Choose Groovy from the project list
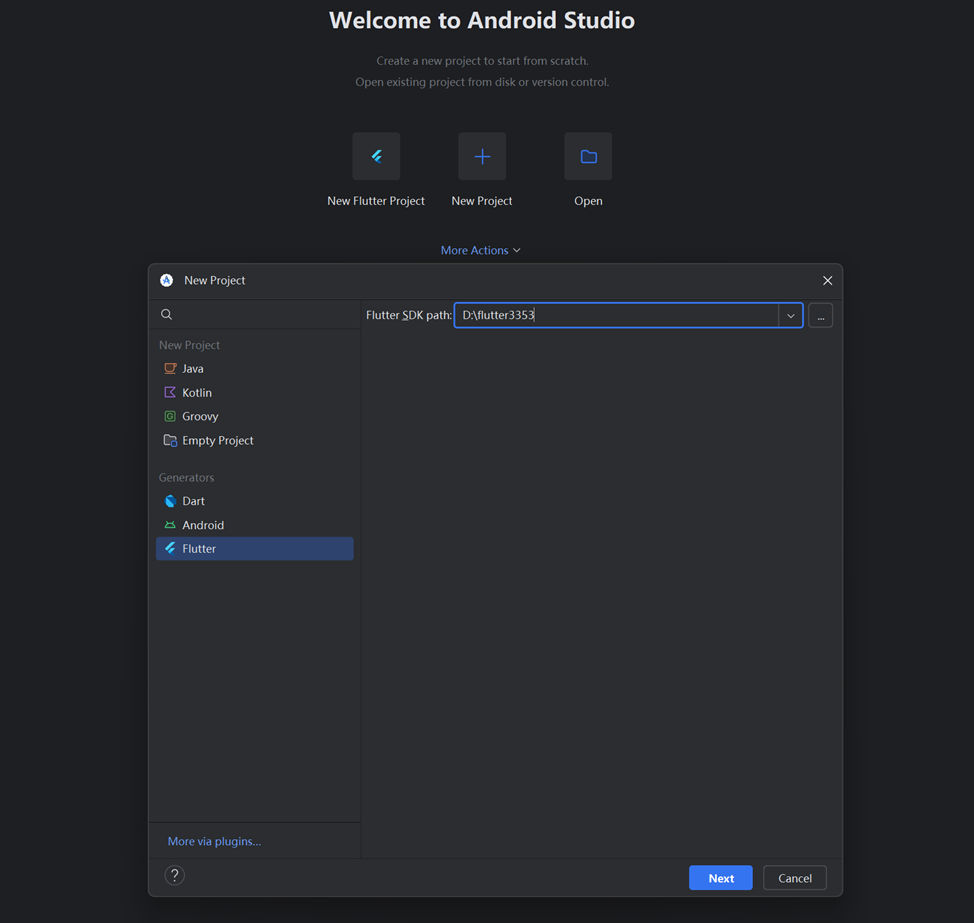The height and width of the screenshot is (923, 974). [255, 416]
